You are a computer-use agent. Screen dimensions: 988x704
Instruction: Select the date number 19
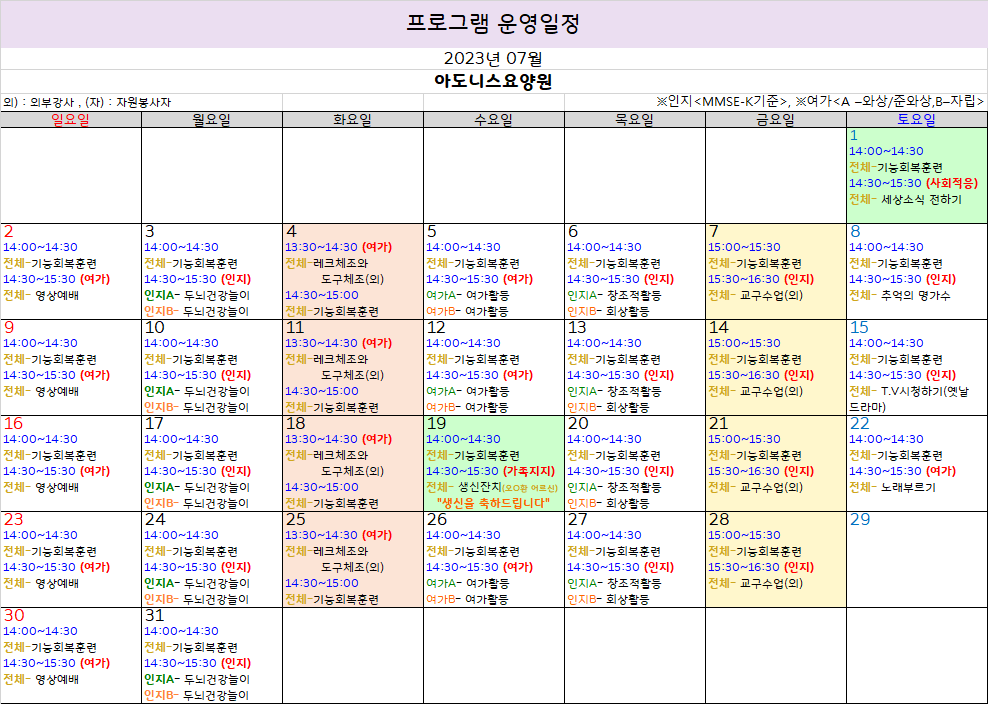click(436, 424)
